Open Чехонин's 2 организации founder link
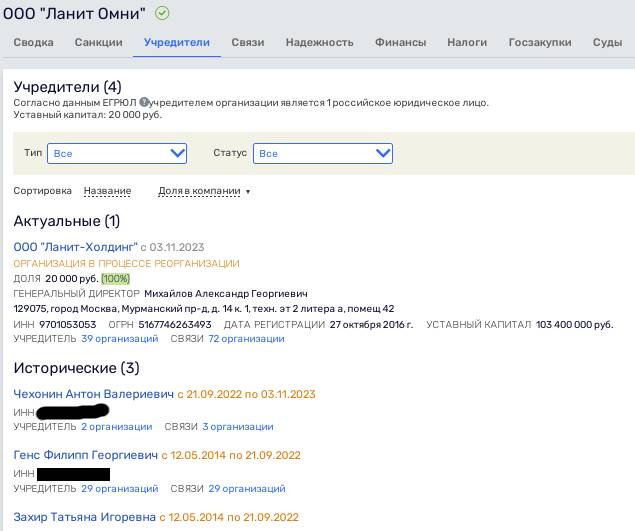Image resolution: width=635 pixels, height=531 pixels. (117, 427)
